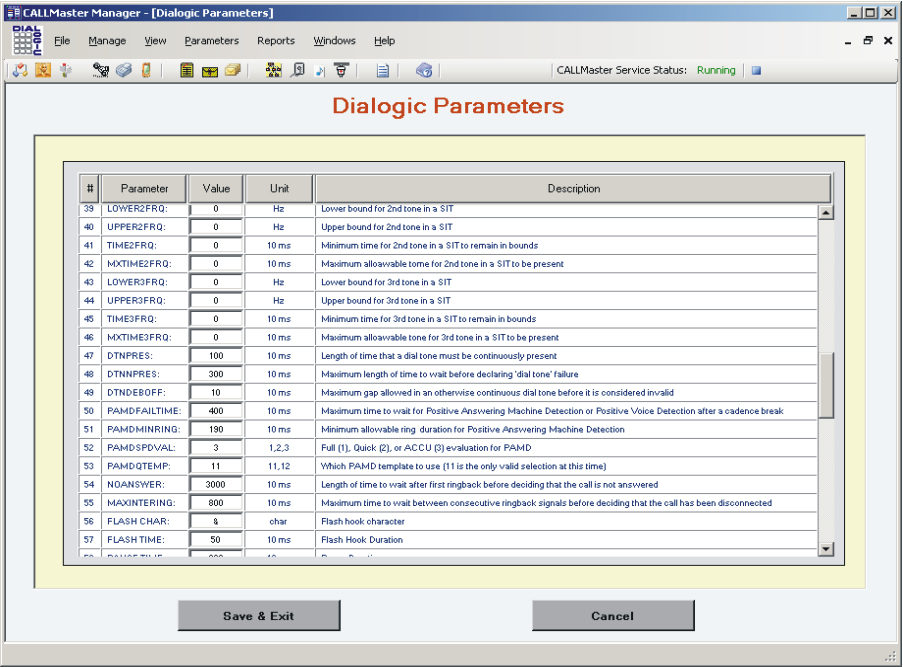Click the PAMDQTEMP value field showing 11

216,467
